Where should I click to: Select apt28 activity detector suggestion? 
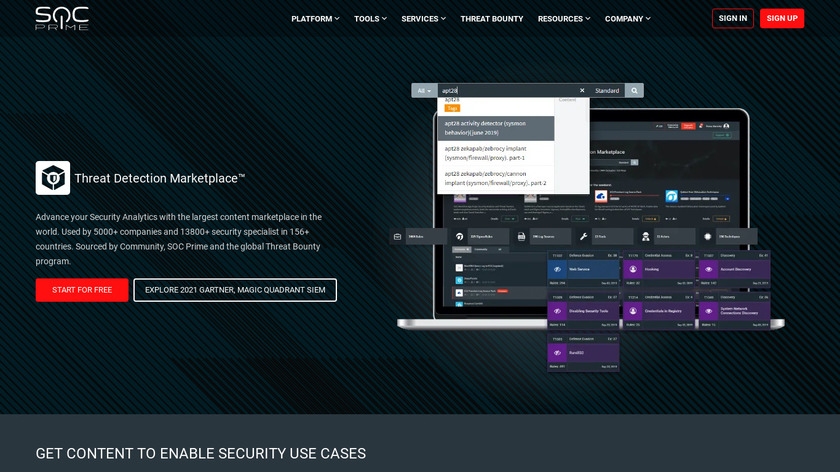click(496, 128)
